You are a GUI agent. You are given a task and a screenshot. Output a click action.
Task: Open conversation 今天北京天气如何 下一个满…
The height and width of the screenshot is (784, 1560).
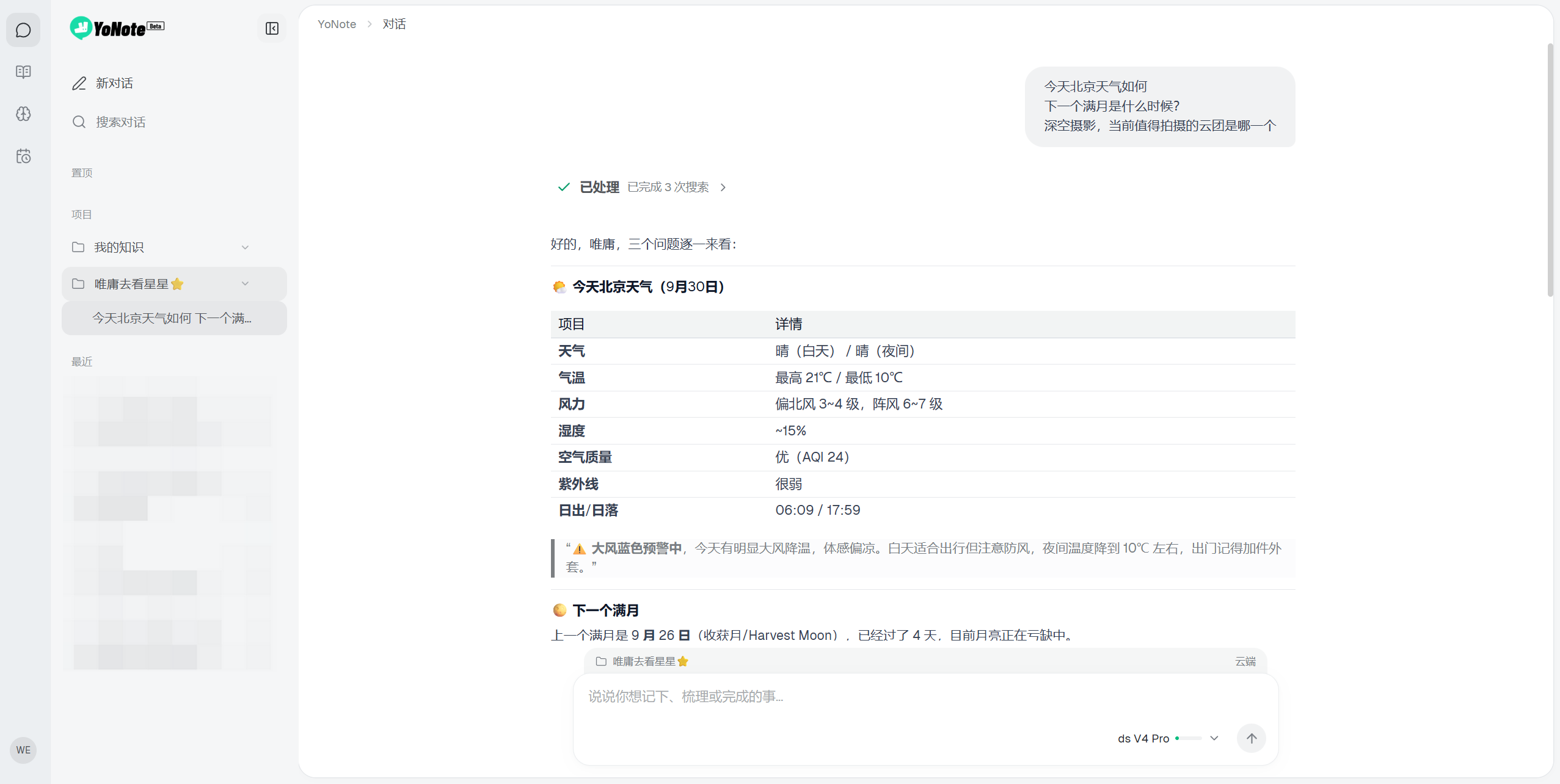point(174,318)
